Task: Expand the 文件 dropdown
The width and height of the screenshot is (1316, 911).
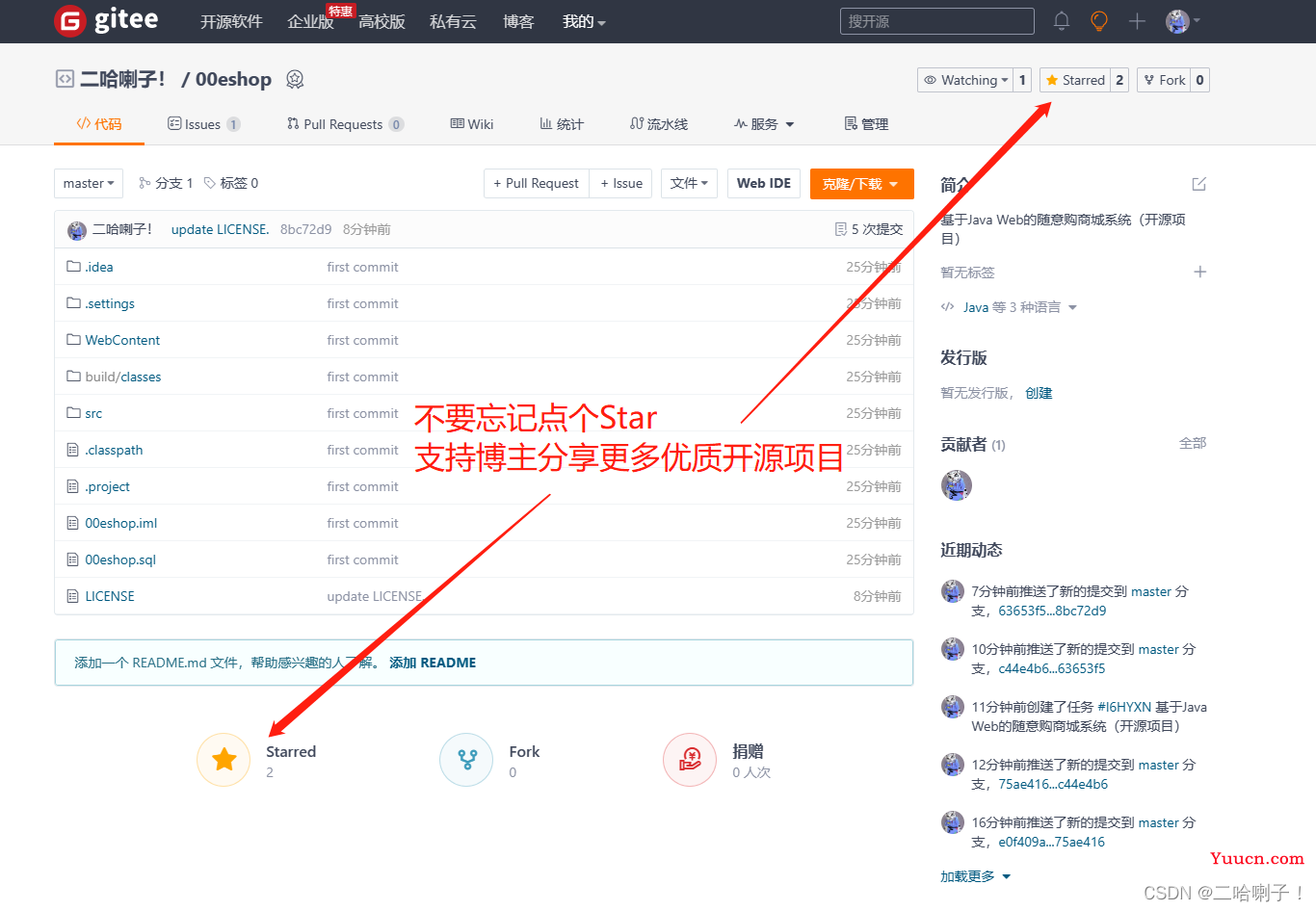Action: (x=689, y=183)
